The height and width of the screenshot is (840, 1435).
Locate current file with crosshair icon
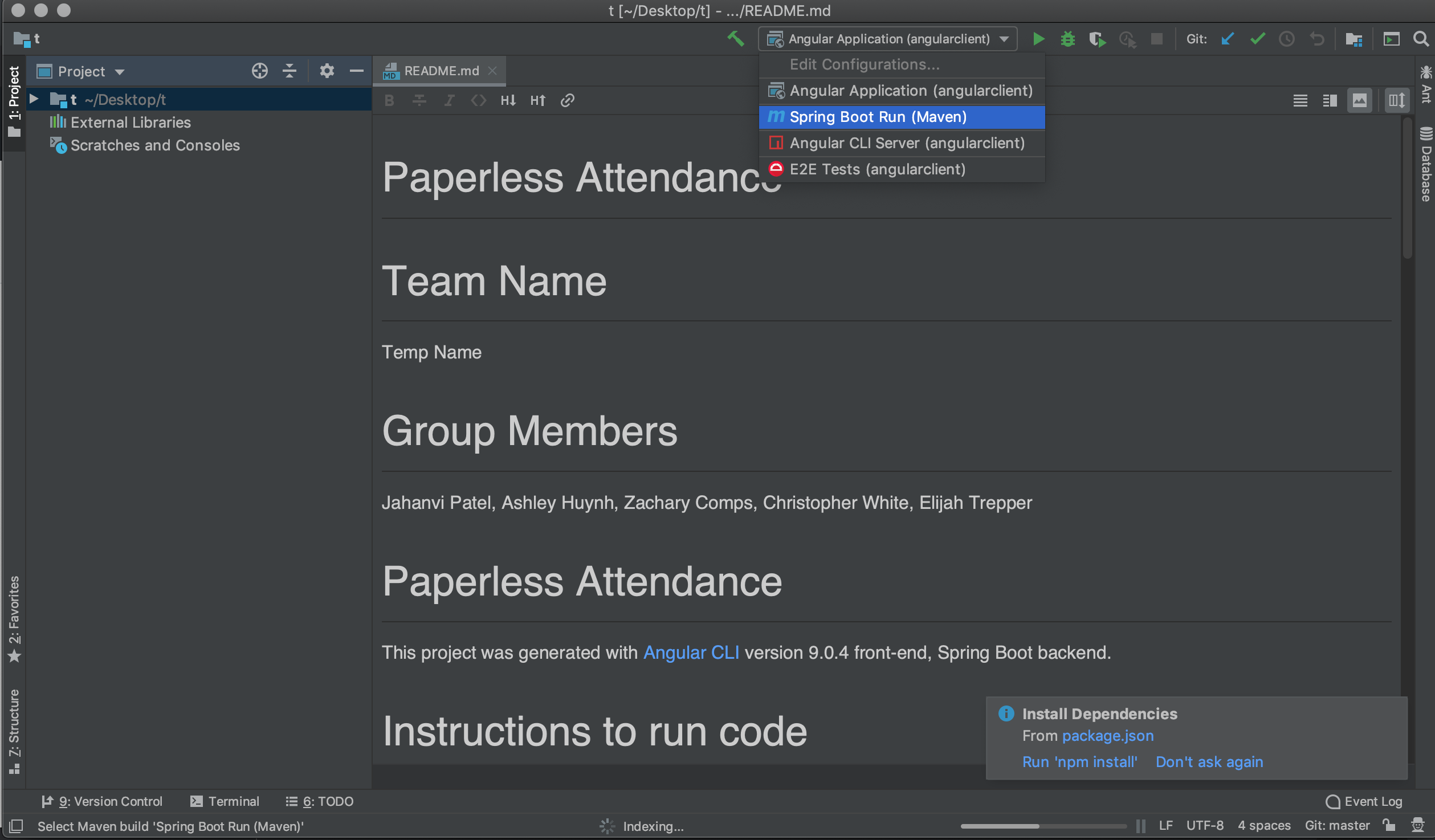point(259,71)
